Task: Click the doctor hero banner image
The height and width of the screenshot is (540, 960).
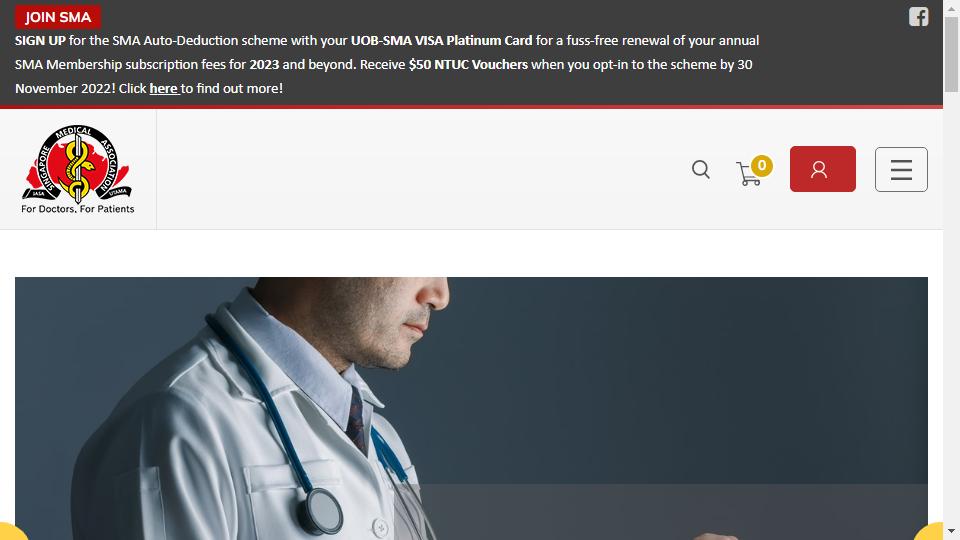Action: [471, 408]
